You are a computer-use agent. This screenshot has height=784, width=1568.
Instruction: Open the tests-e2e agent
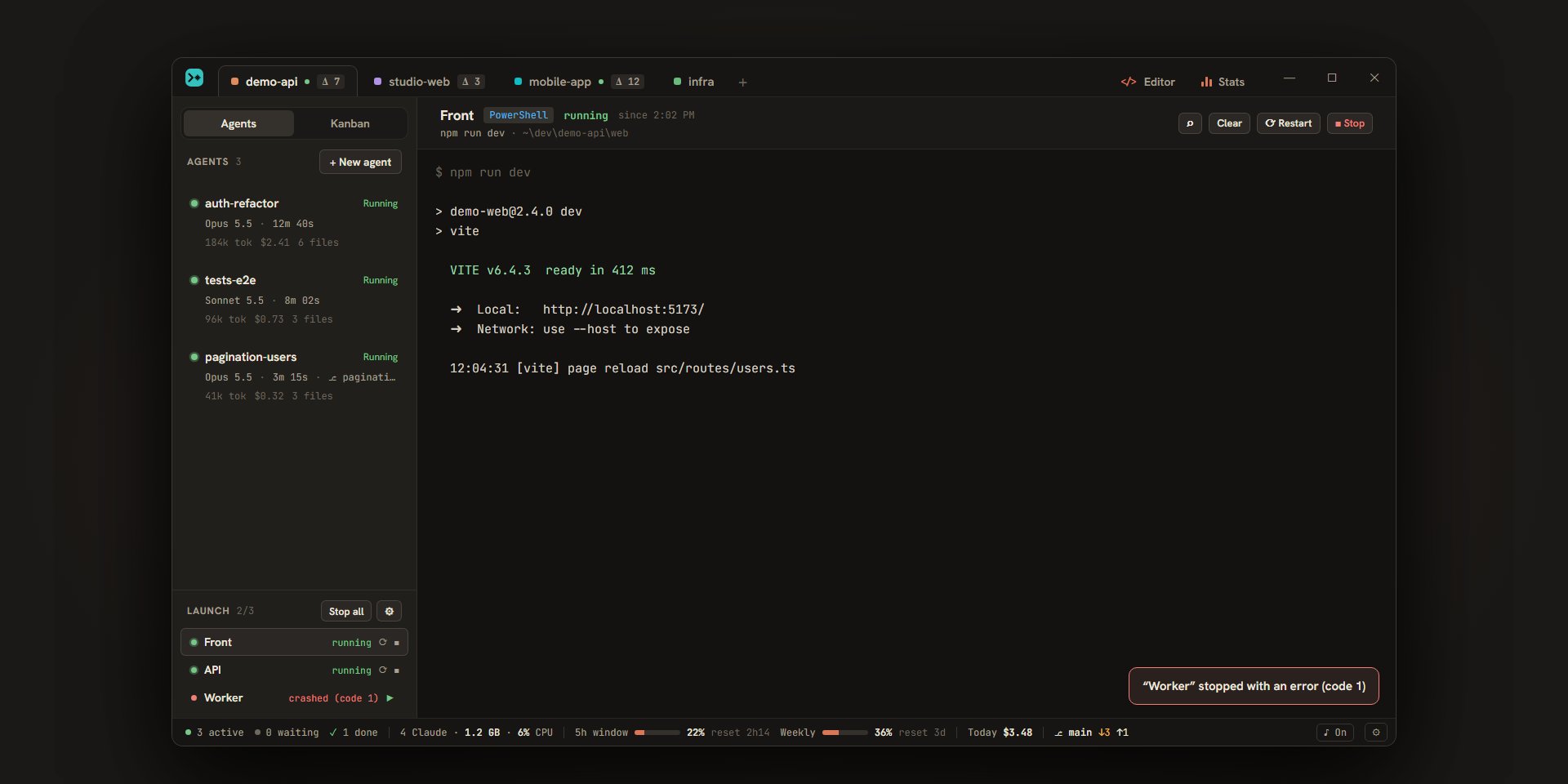pyautogui.click(x=294, y=299)
